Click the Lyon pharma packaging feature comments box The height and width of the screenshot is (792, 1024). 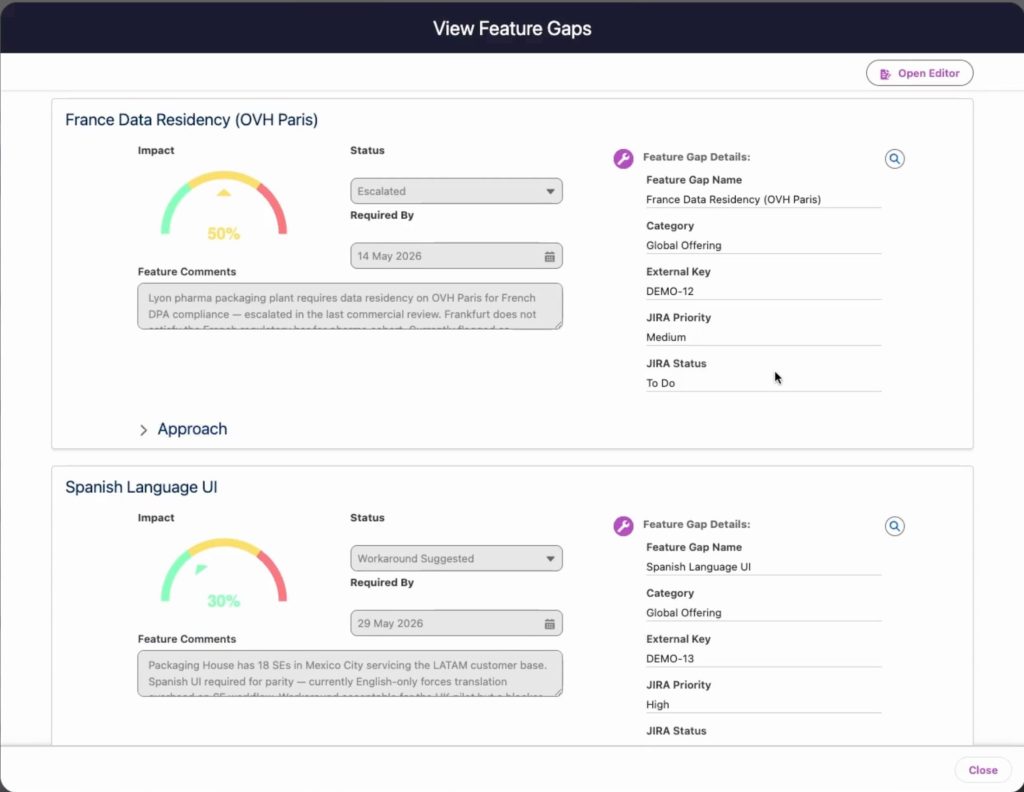[349, 306]
